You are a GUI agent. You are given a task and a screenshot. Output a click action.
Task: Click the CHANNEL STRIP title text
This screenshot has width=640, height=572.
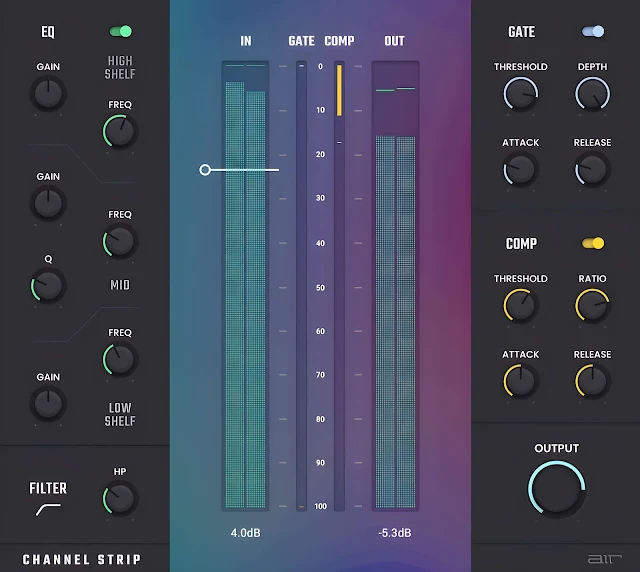pos(82,559)
